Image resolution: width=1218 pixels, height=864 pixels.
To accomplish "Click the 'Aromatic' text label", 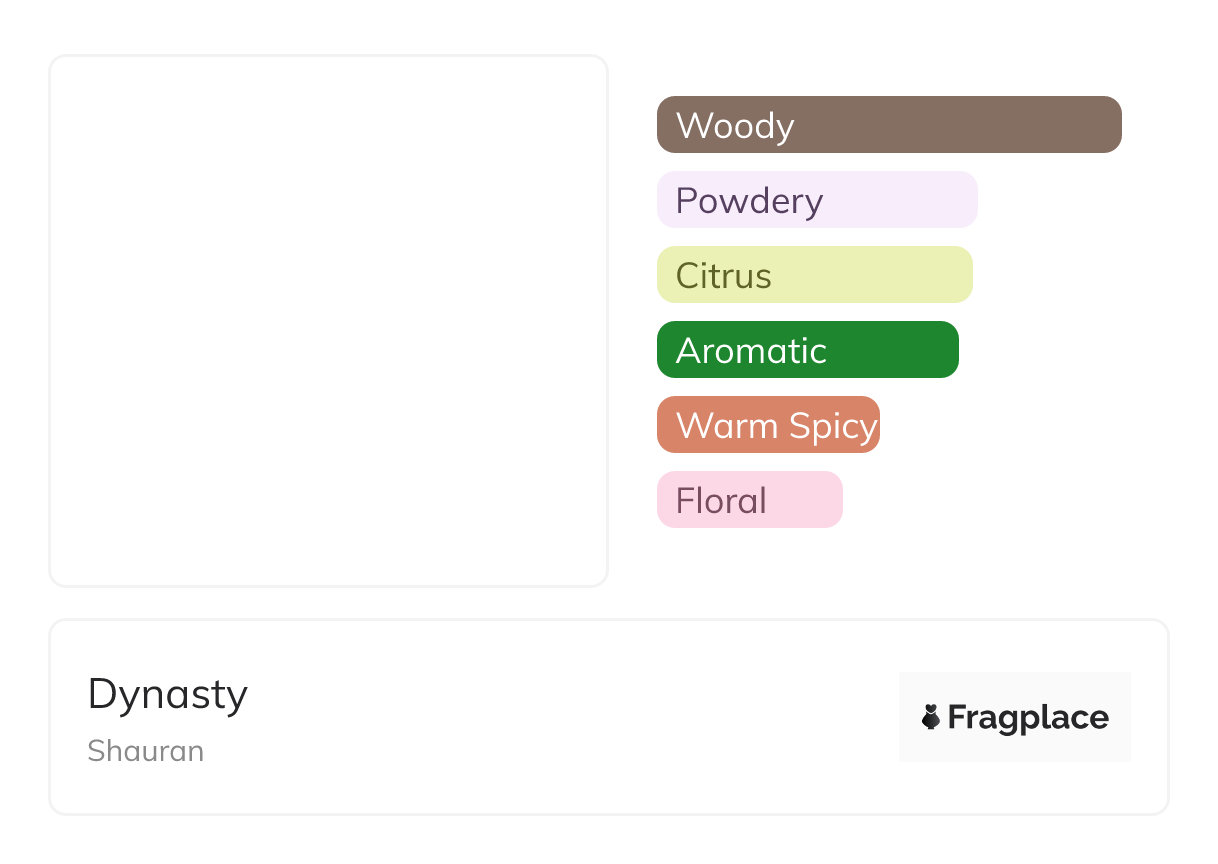I will pos(751,351).
